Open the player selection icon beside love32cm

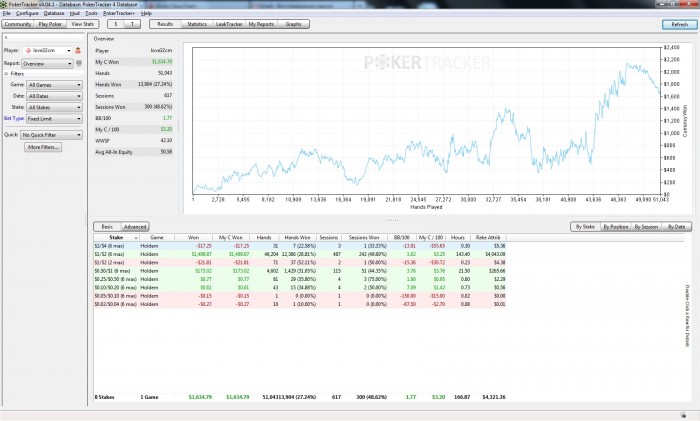click(78, 50)
